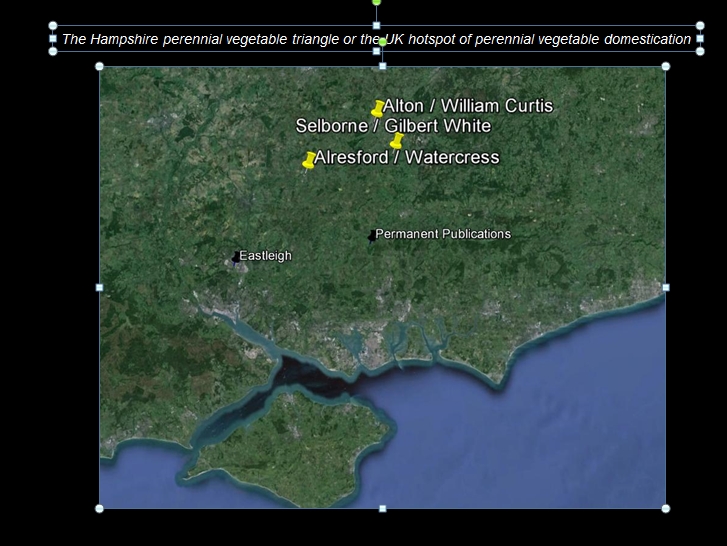Screen dimensions: 727x546
Task: Click the map image's right-middle resize handle
Action: (666, 287)
